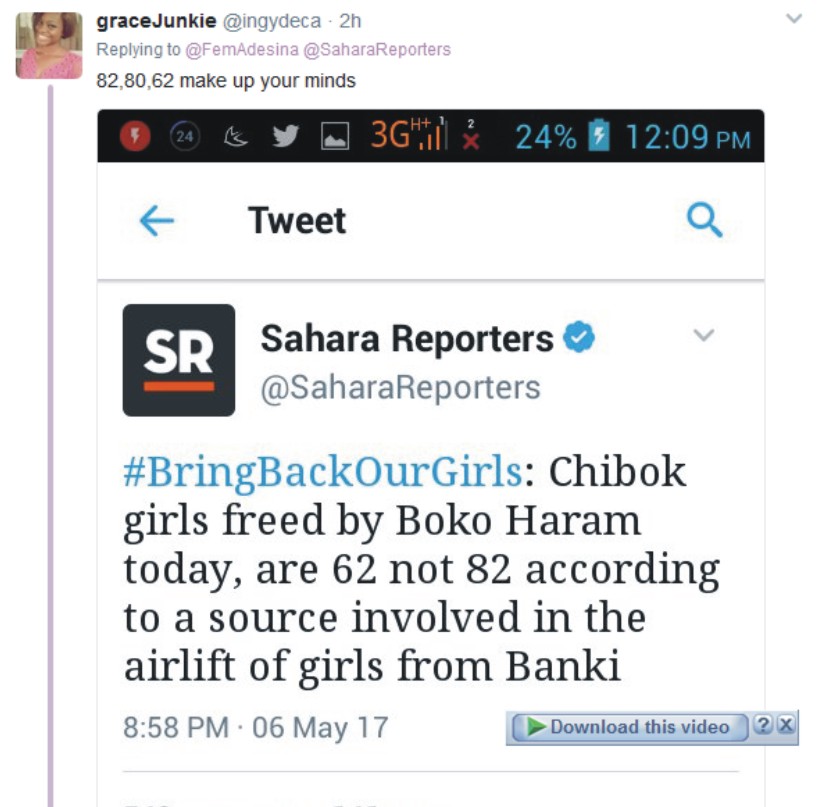Screen dimensions: 827x807
Task: Click the blue verified badge
Action: click(x=579, y=339)
